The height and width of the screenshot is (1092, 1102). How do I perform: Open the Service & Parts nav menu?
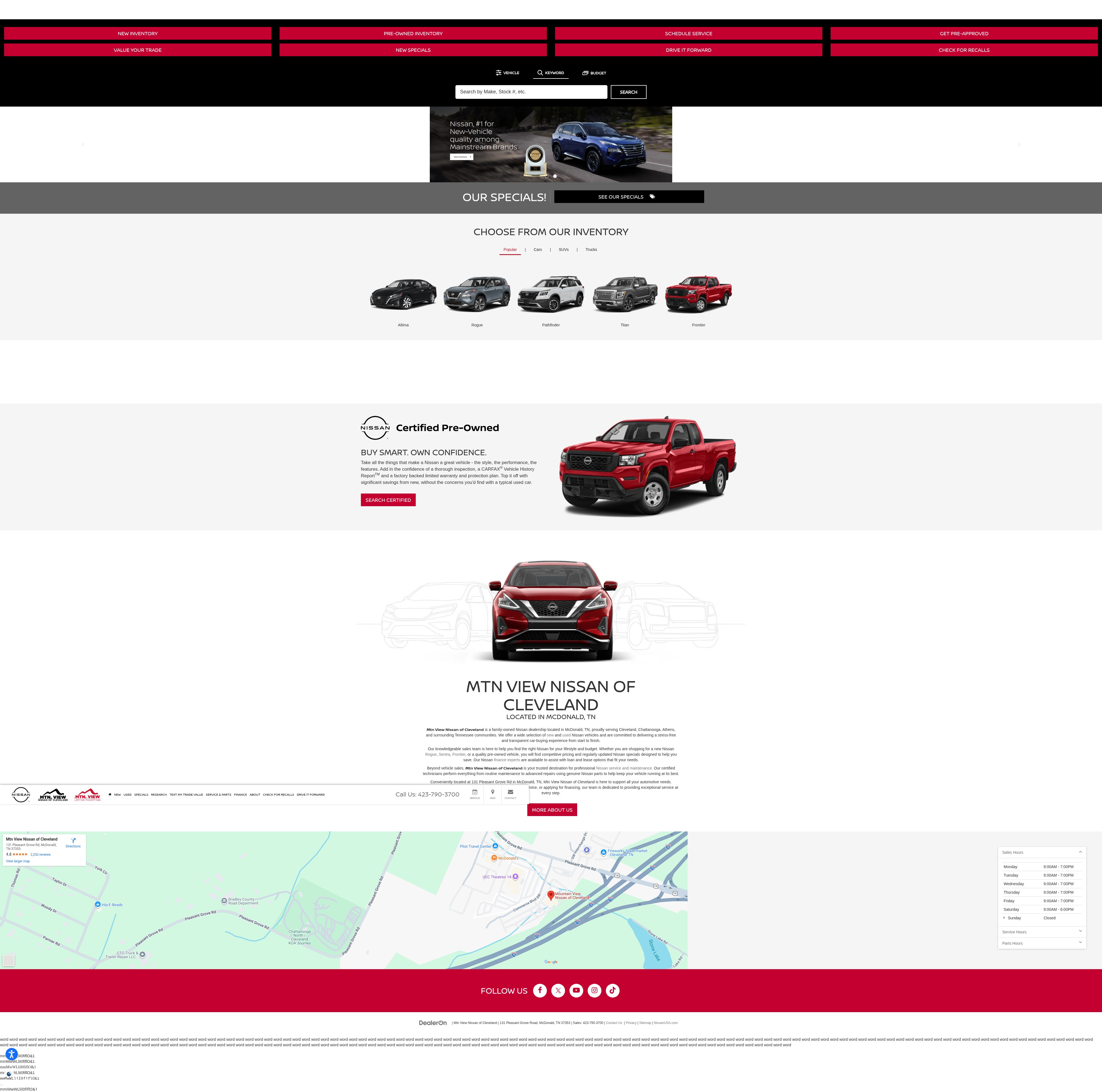[x=218, y=794]
